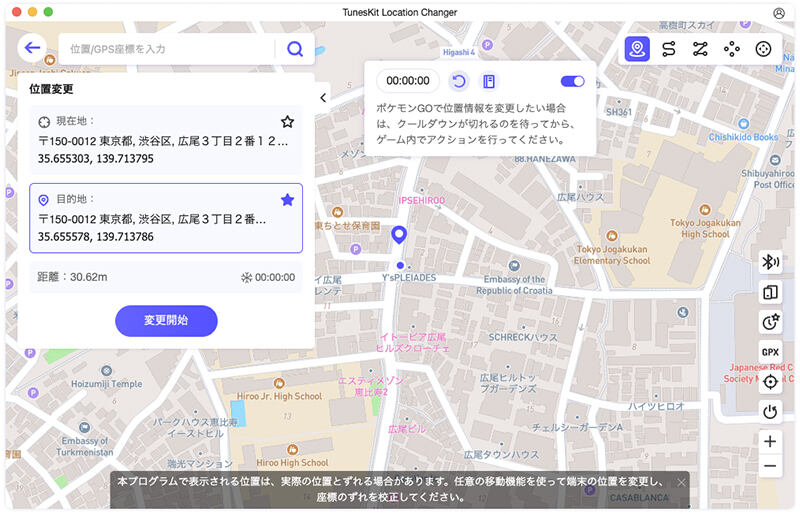Click the 変更開始 button
The image size is (800, 514).
point(166,321)
